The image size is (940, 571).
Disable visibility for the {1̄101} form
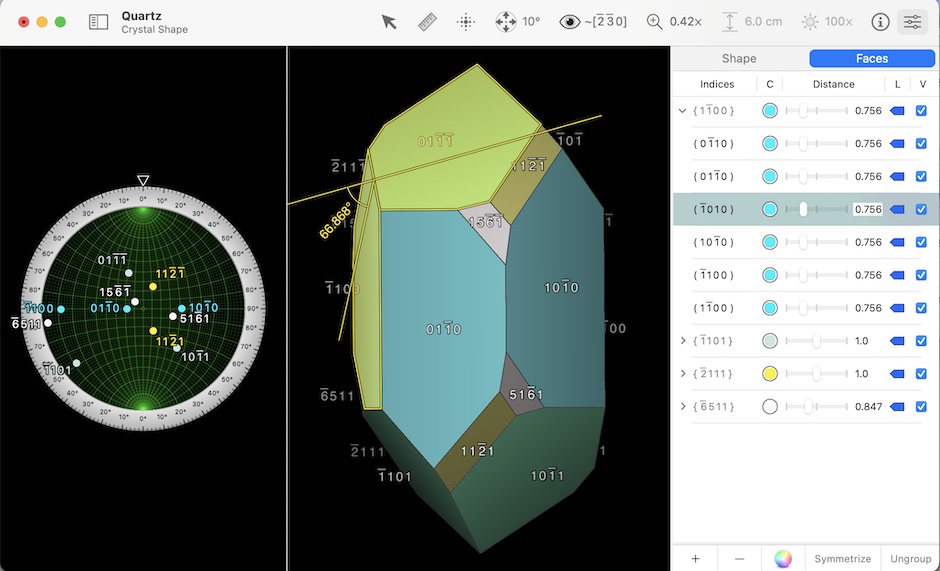[922, 341]
